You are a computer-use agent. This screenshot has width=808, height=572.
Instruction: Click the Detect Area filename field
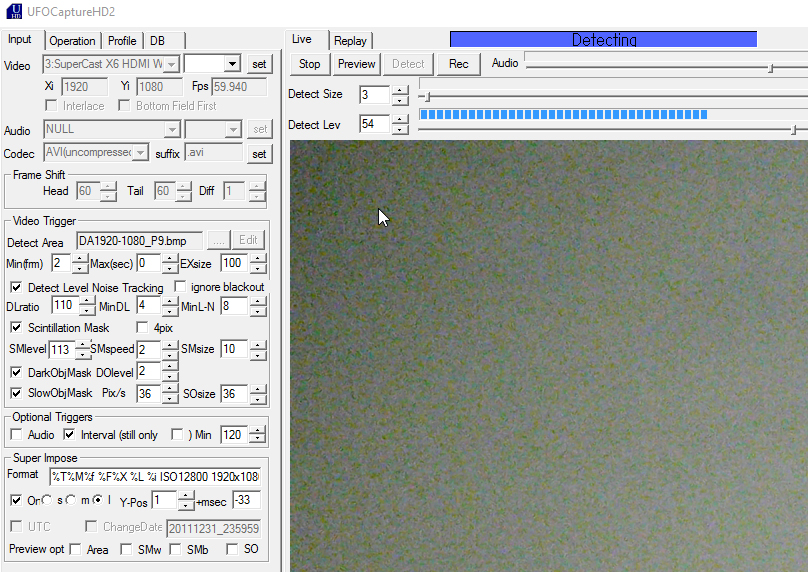coord(140,241)
